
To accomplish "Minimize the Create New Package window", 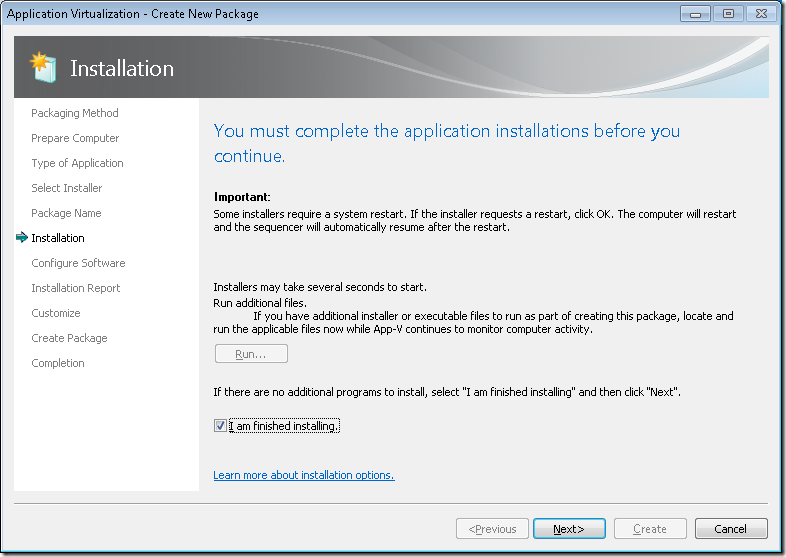I will coord(695,14).
